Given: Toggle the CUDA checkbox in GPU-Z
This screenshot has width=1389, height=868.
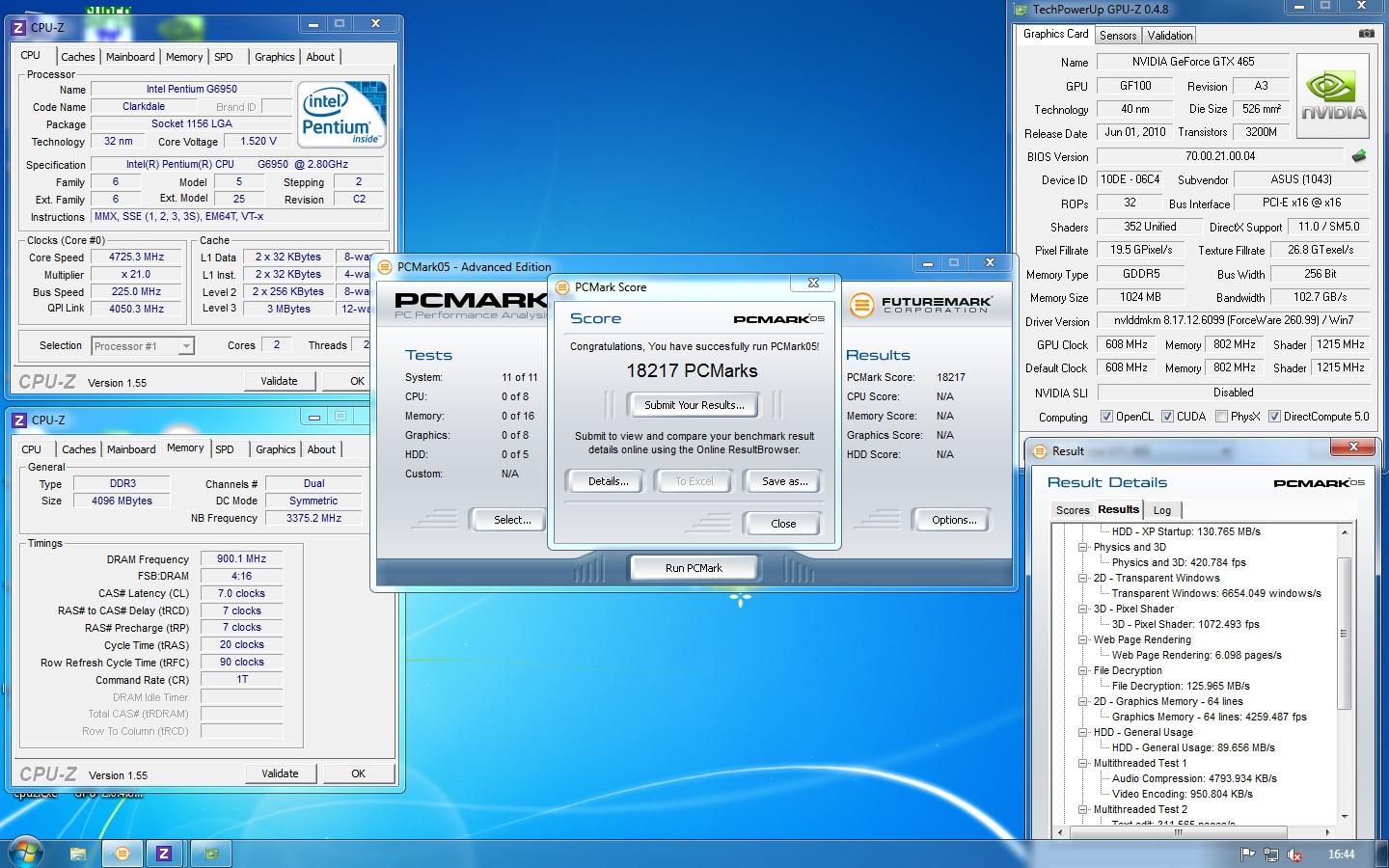Looking at the screenshot, I should 1167,417.
